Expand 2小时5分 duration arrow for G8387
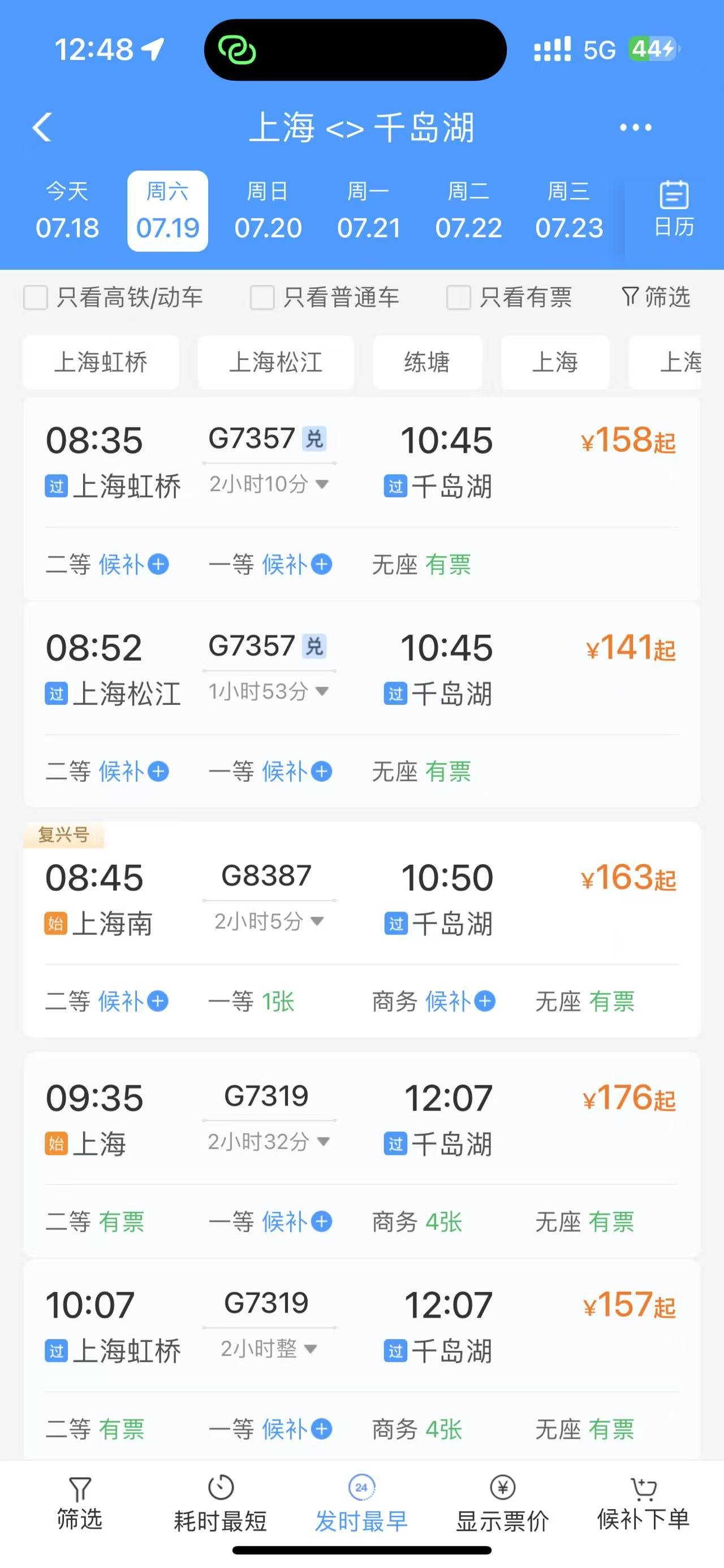This screenshot has width=724, height=1568. tap(317, 921)
